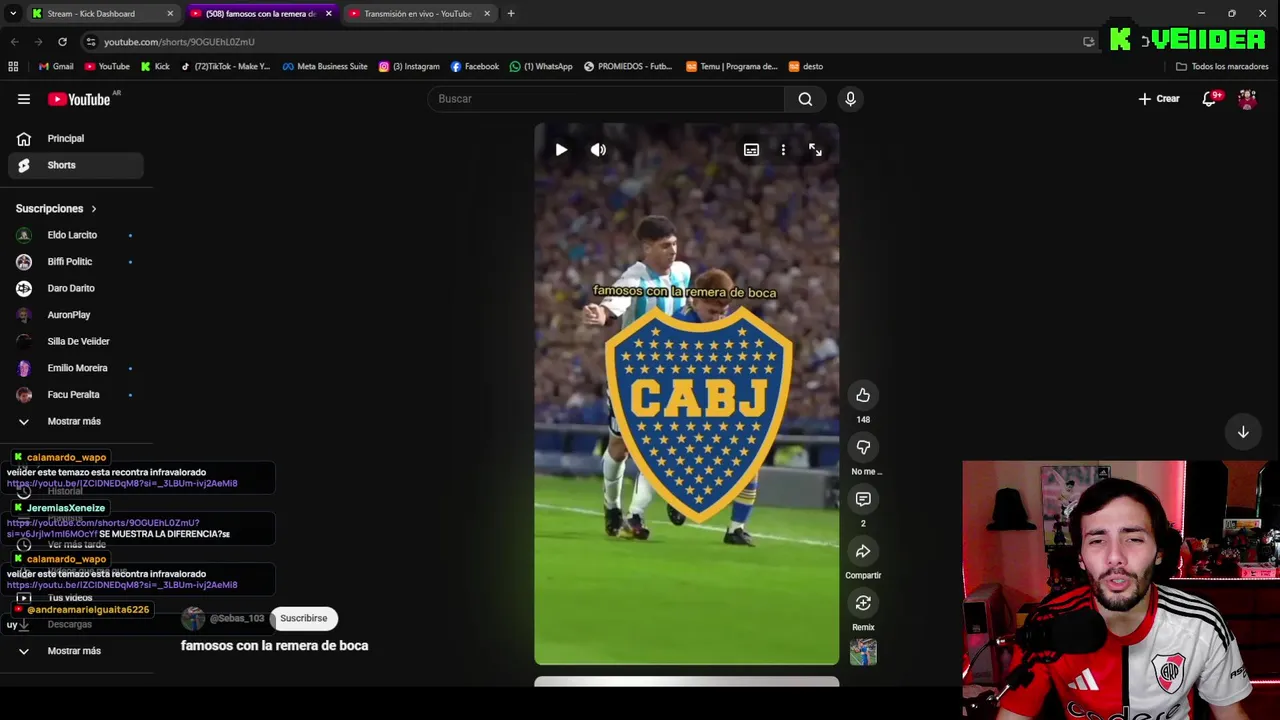Open the Chrome apps grid icon
Image resolution: width=1280 pixels, height=720 pixels.
(13, 67)
